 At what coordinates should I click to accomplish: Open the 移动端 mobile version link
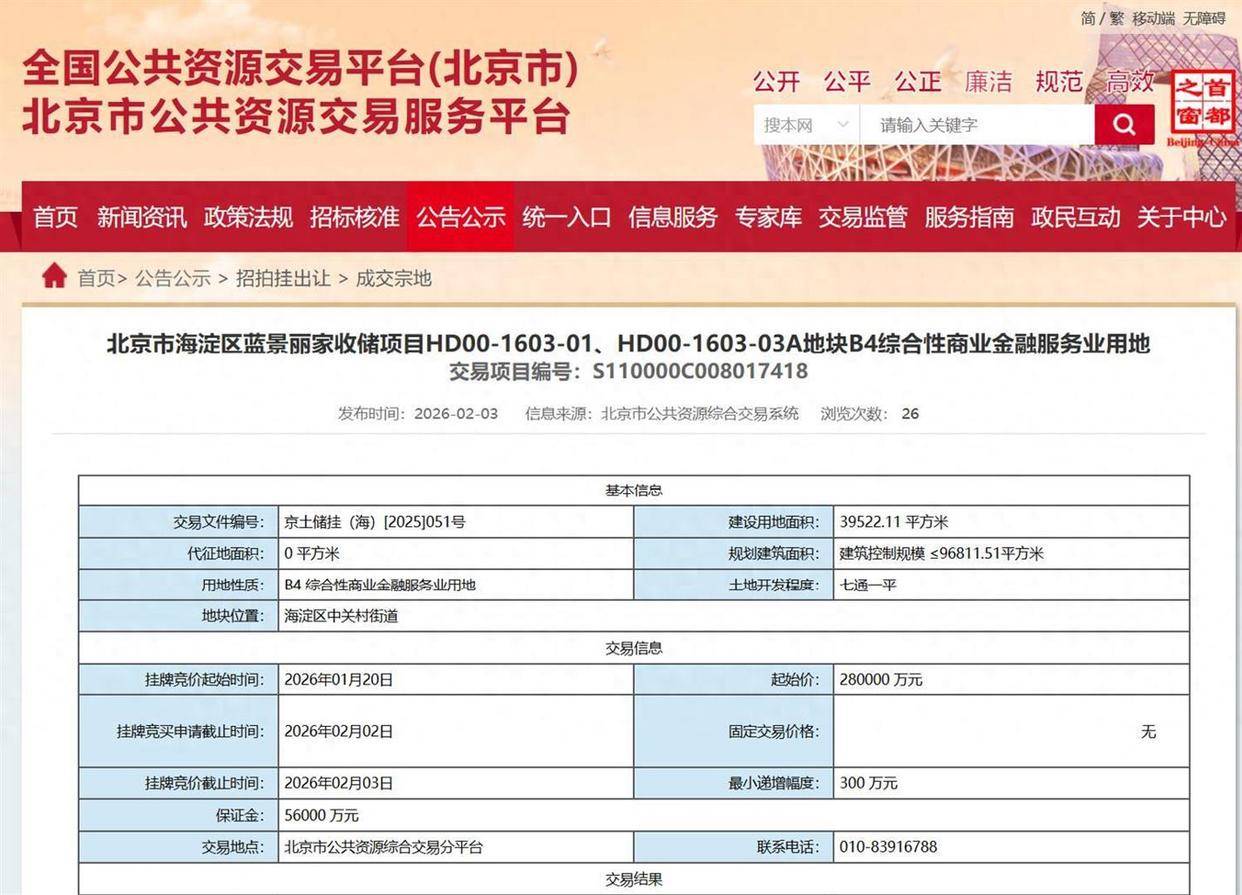coord(1154,18)
